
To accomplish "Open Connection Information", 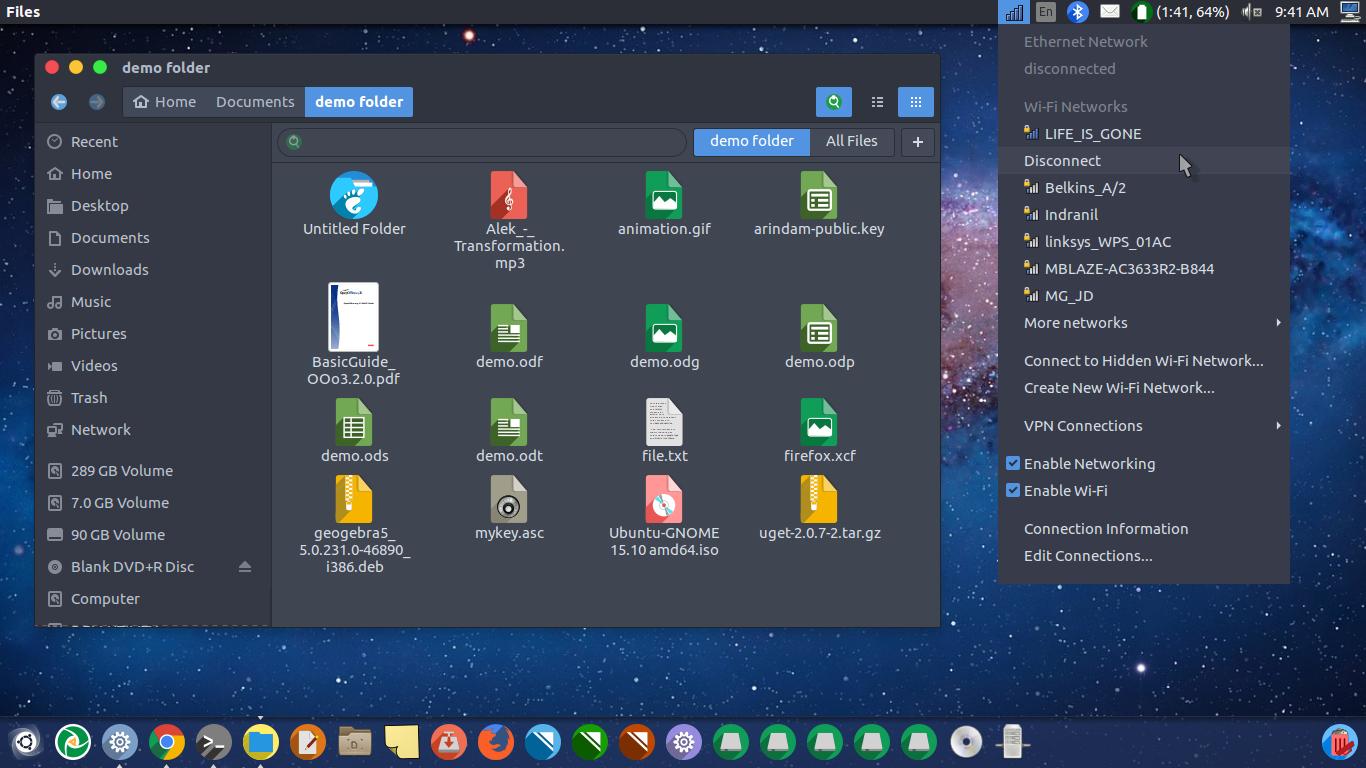I will click(x=1106, y=528).
